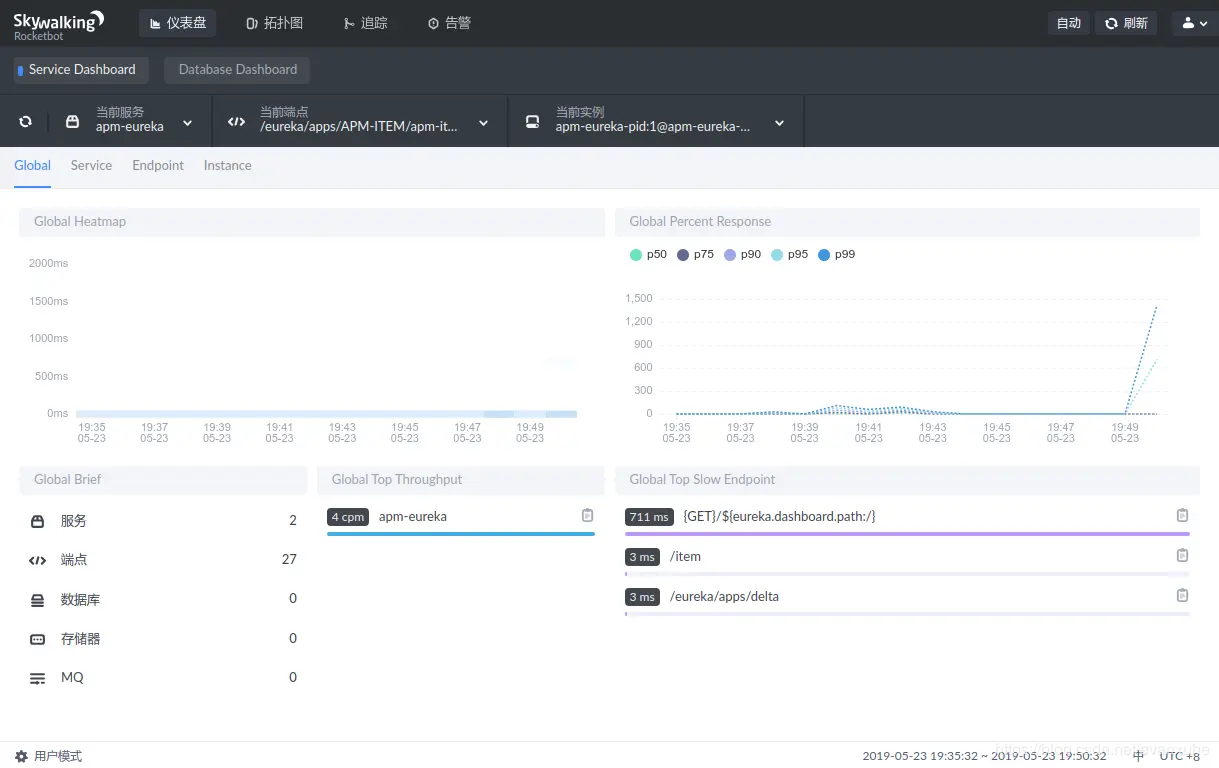Switch to the Endpoint tab
Screen dimensions: 1219x768
(x=158, y=166)
